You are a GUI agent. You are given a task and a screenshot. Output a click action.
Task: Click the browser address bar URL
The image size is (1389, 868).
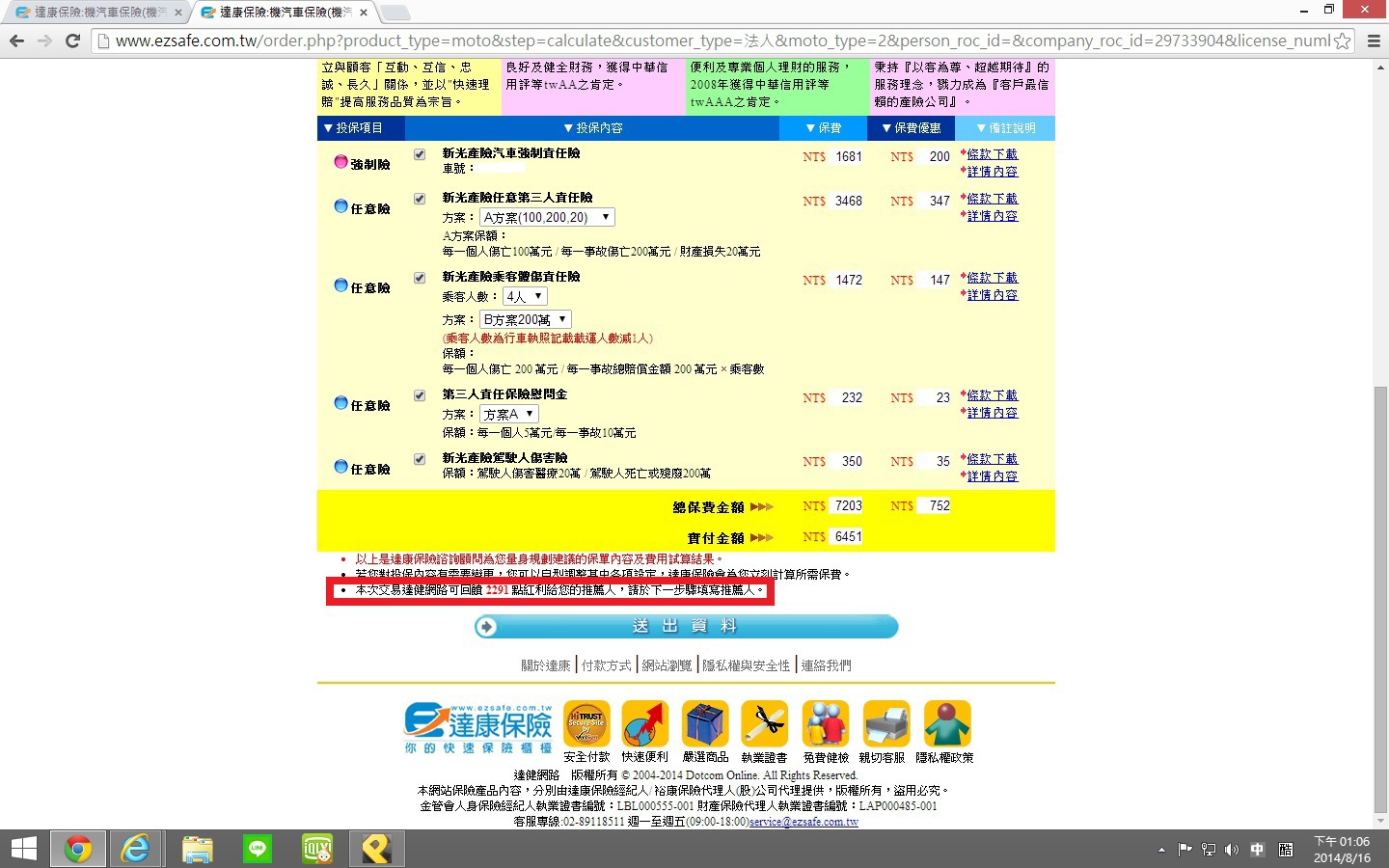[x=723, y=41]
